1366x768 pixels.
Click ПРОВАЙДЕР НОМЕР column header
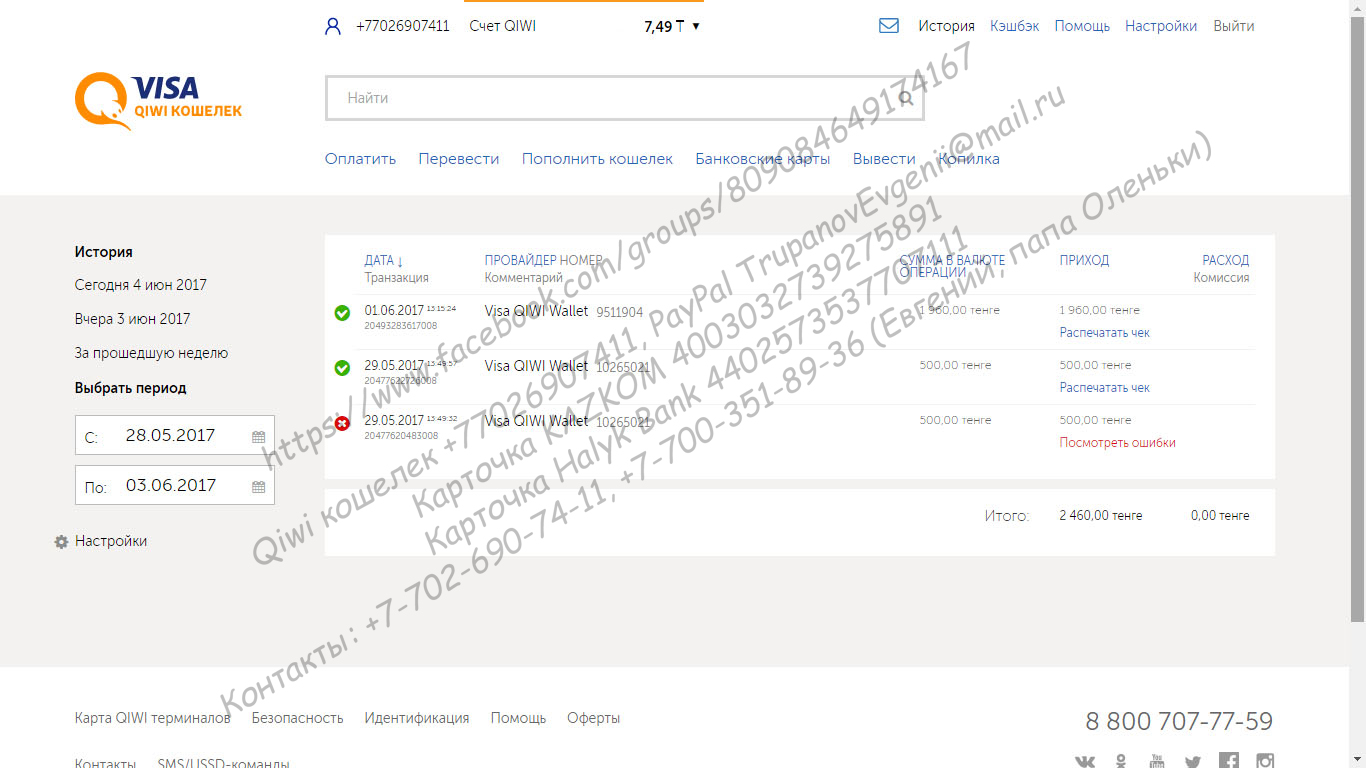544,260
